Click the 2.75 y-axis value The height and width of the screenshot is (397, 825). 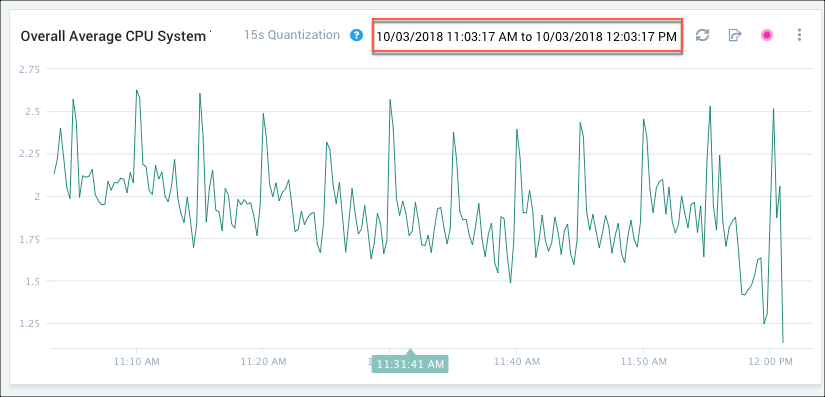(30, 69)
